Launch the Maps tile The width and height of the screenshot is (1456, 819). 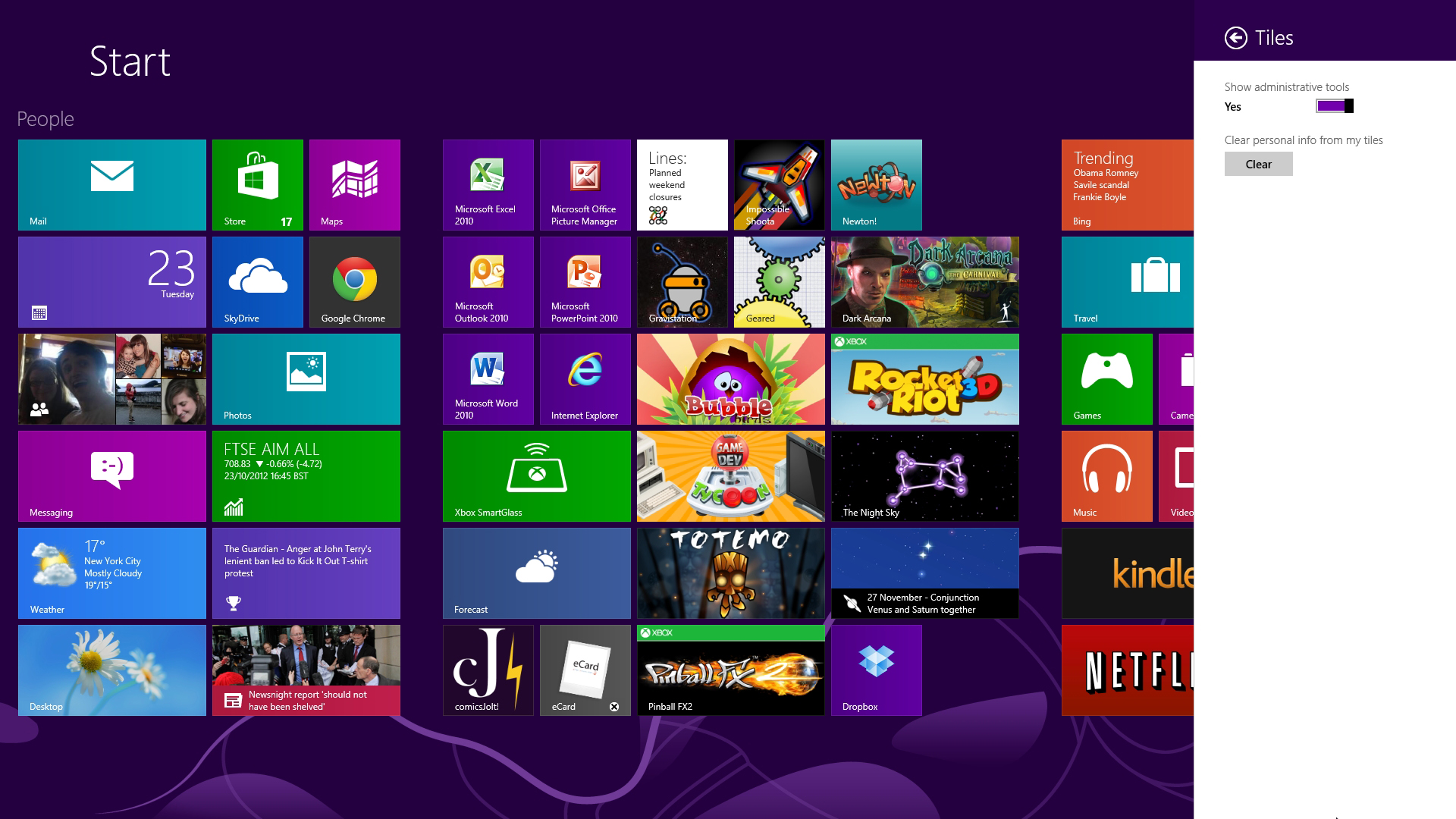pos(355,185)
